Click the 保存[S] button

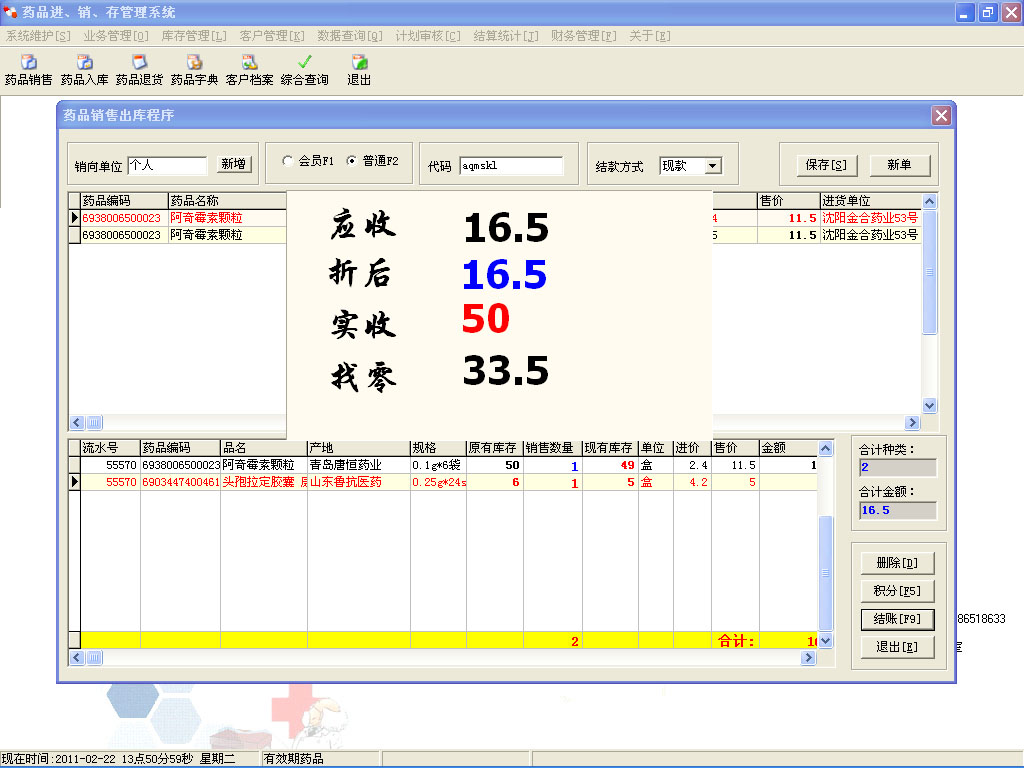(x=826, y=165)
